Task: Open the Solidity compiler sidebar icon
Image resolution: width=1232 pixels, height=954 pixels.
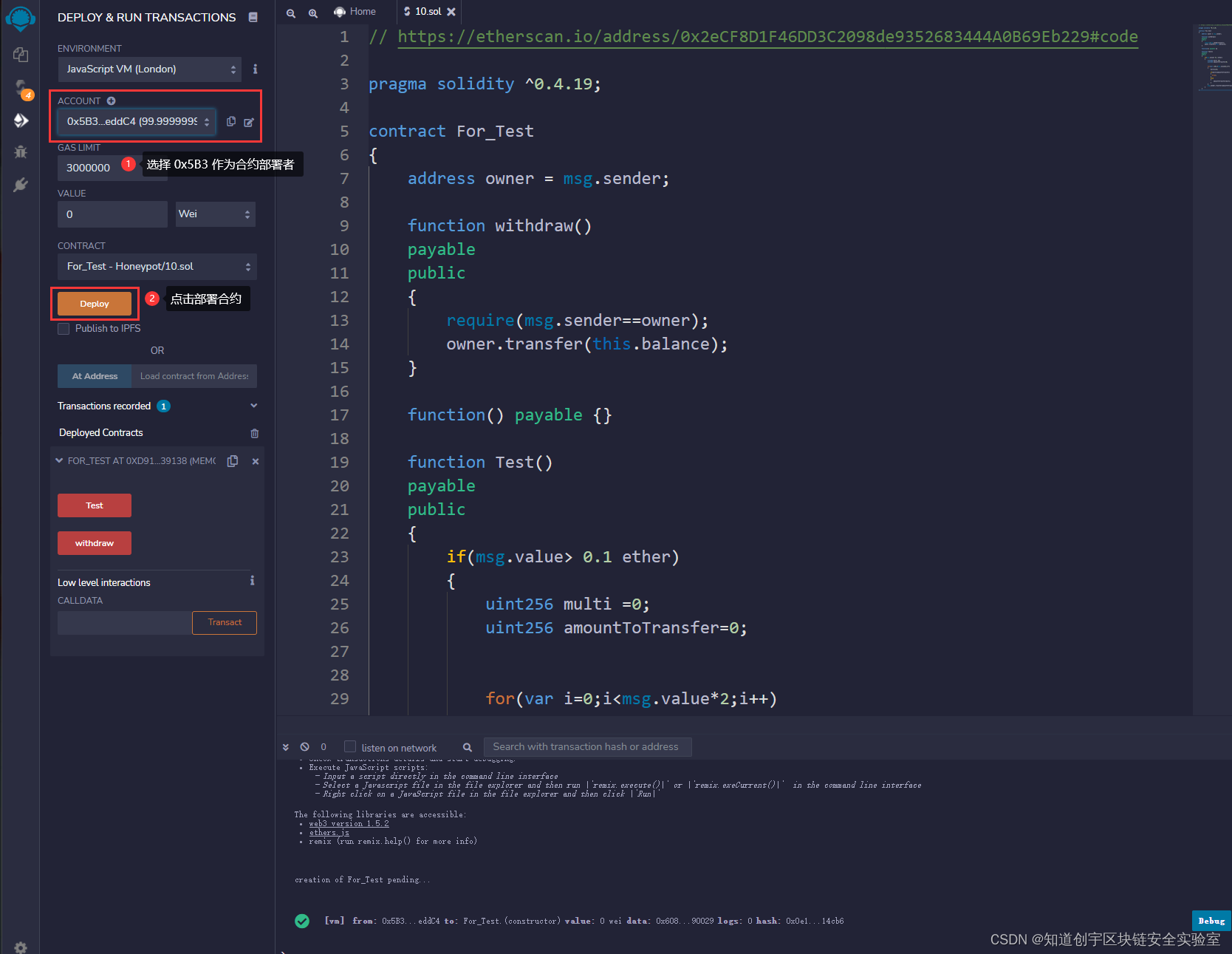Action: 21,88
